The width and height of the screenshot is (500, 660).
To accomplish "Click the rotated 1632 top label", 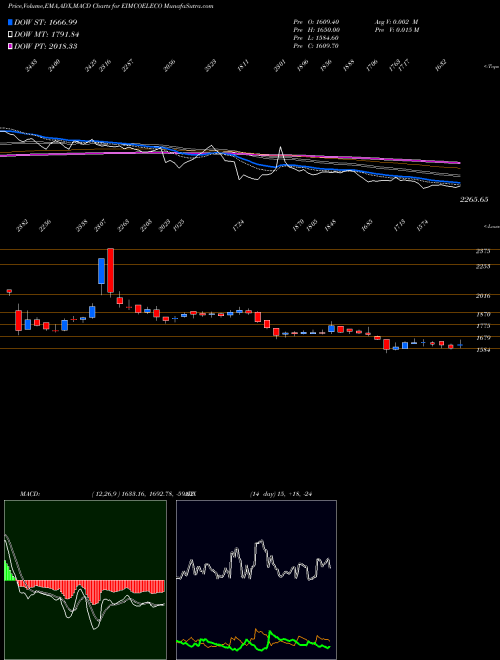I will point(441,66).
